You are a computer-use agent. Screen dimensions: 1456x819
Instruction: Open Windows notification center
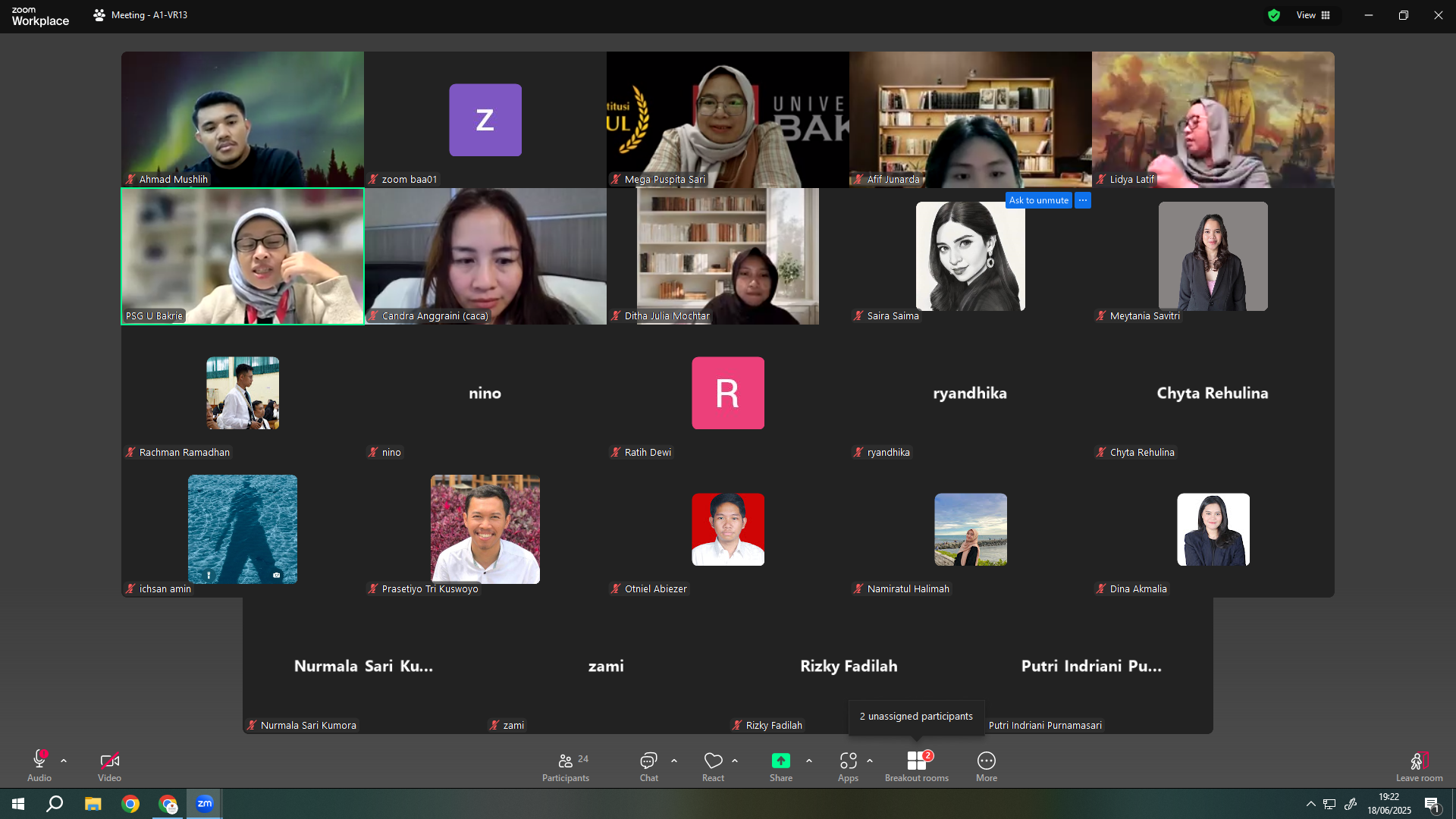point(1432,805)
